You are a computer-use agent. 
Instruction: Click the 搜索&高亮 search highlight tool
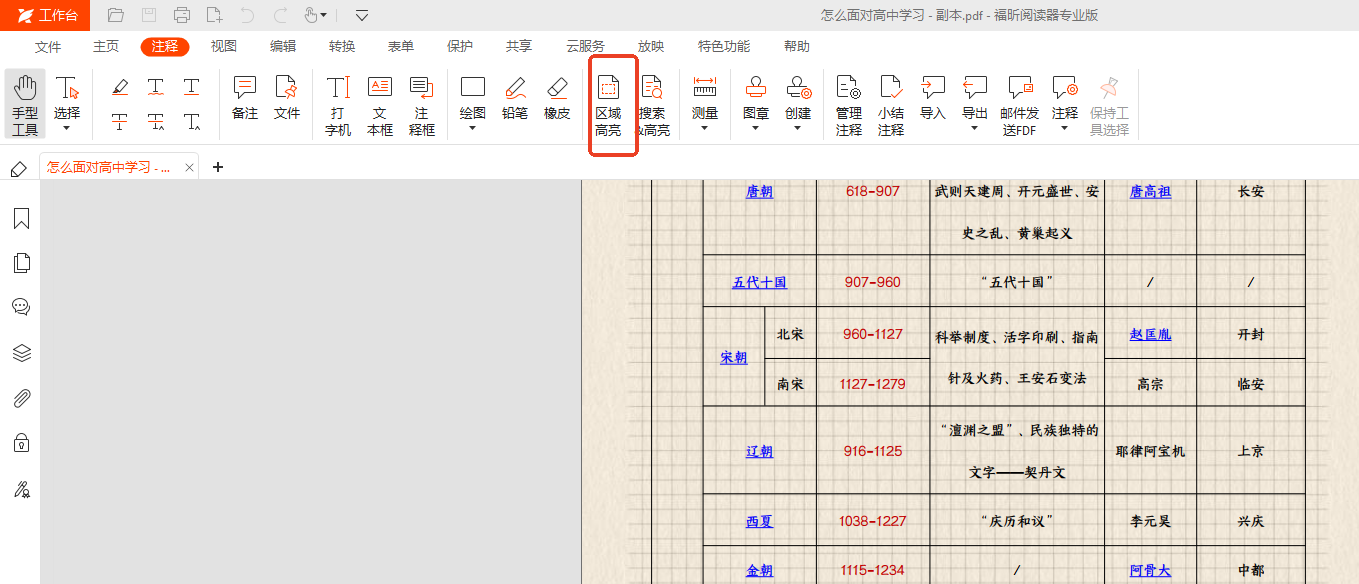[652, 105]
